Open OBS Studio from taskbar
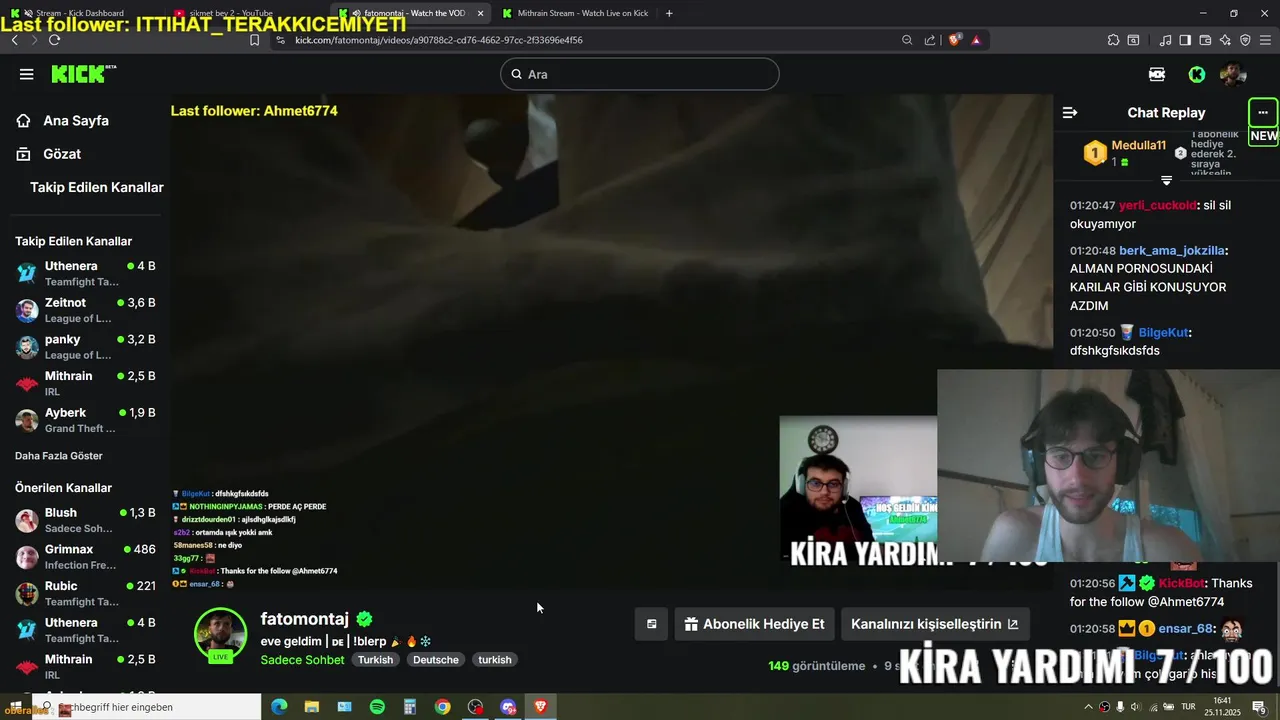 475,707
